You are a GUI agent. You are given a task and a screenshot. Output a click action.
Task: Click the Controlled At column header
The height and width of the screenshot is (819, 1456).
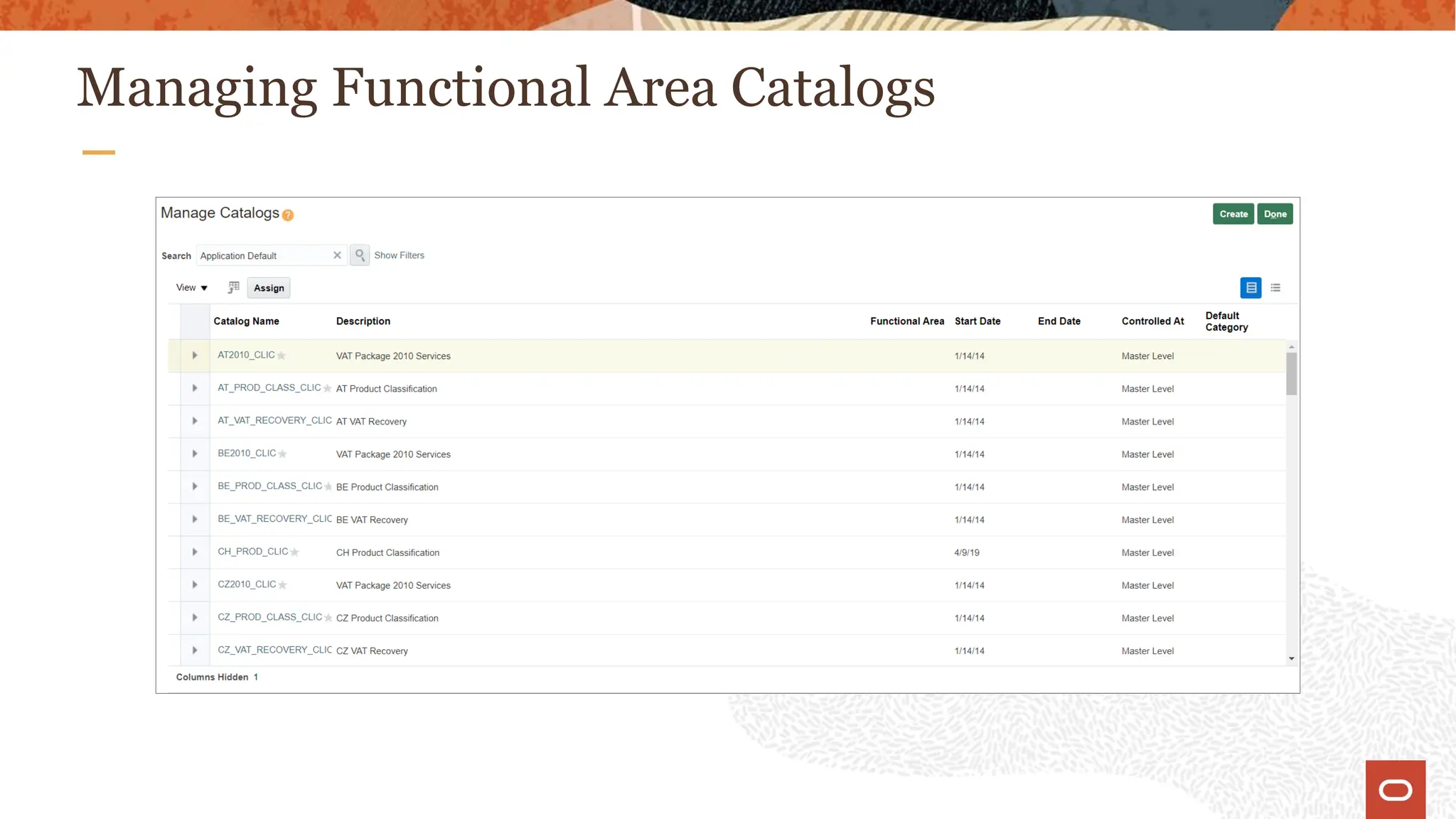click(1153, 321)
